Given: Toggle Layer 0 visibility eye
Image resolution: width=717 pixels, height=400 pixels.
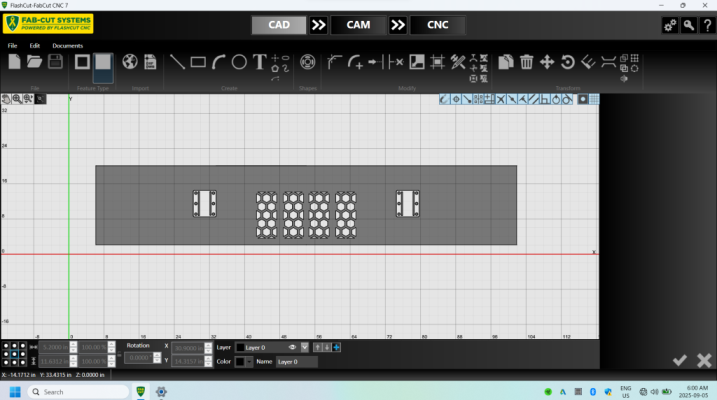Looking at the screenshot, I should pos(292,347).
